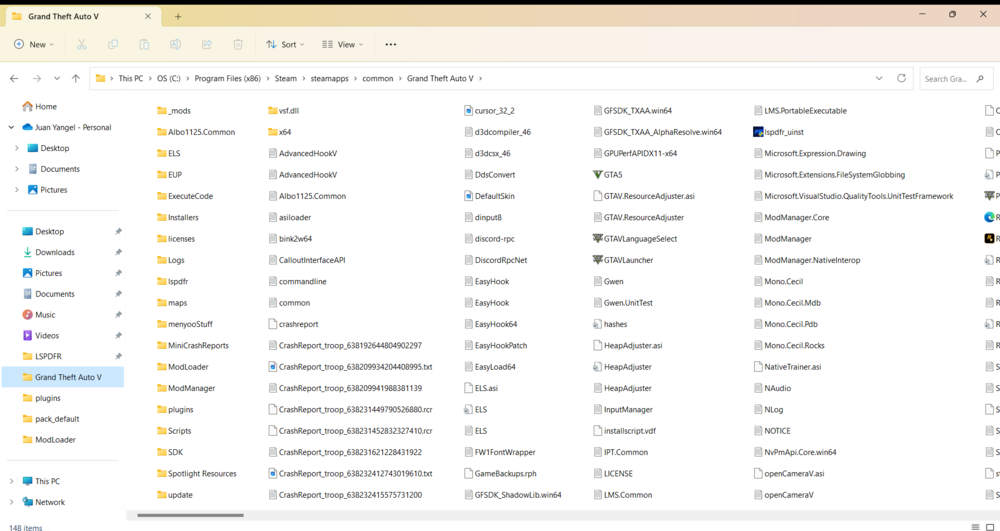1000x531 pixels.
Task: Click Program Files (x86) breadcrumb
Action: [x=228, y=78]
